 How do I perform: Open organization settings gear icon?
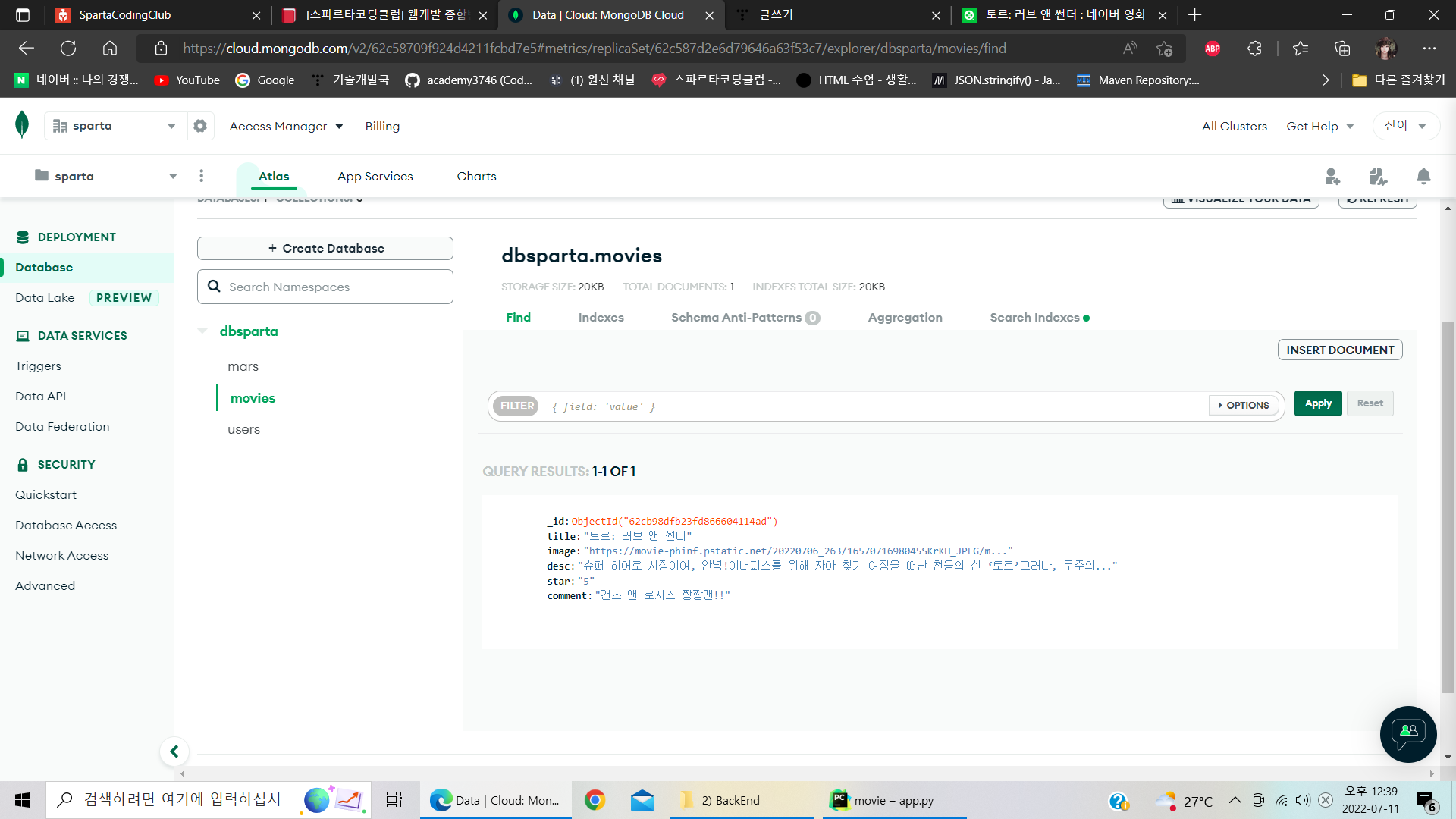pyautogui.click(x=200, y=126)
